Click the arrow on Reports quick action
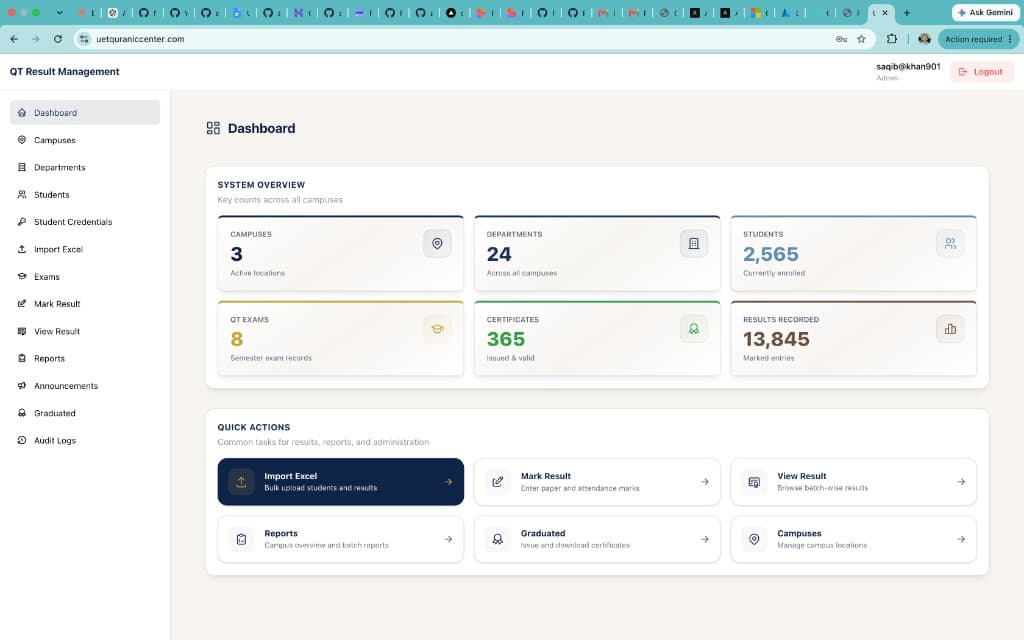The height and width of the screenshot is (640, 1024). pos(448,539)
